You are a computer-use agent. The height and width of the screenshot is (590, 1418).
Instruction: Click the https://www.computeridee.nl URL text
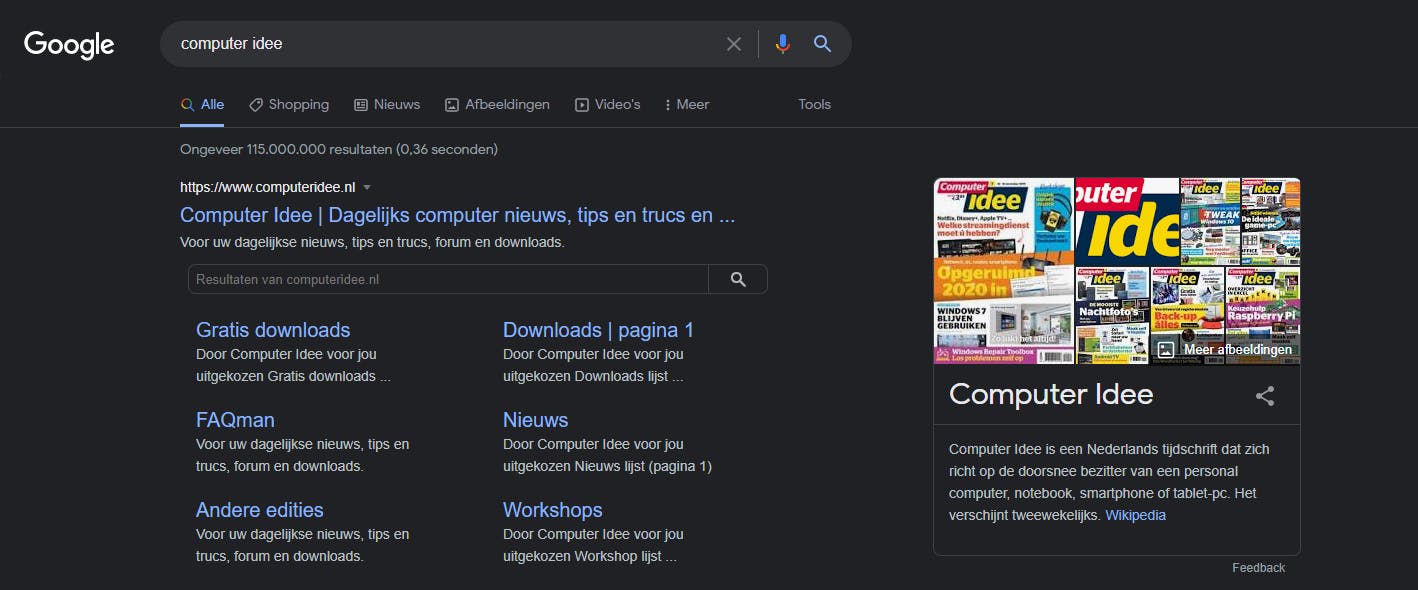268,187
